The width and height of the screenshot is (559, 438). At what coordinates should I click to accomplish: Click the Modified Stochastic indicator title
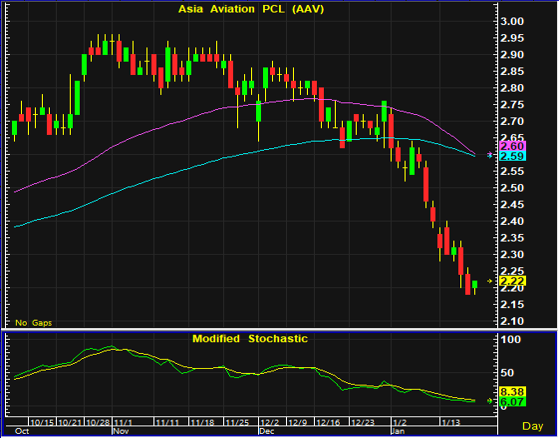coord(250,338)
